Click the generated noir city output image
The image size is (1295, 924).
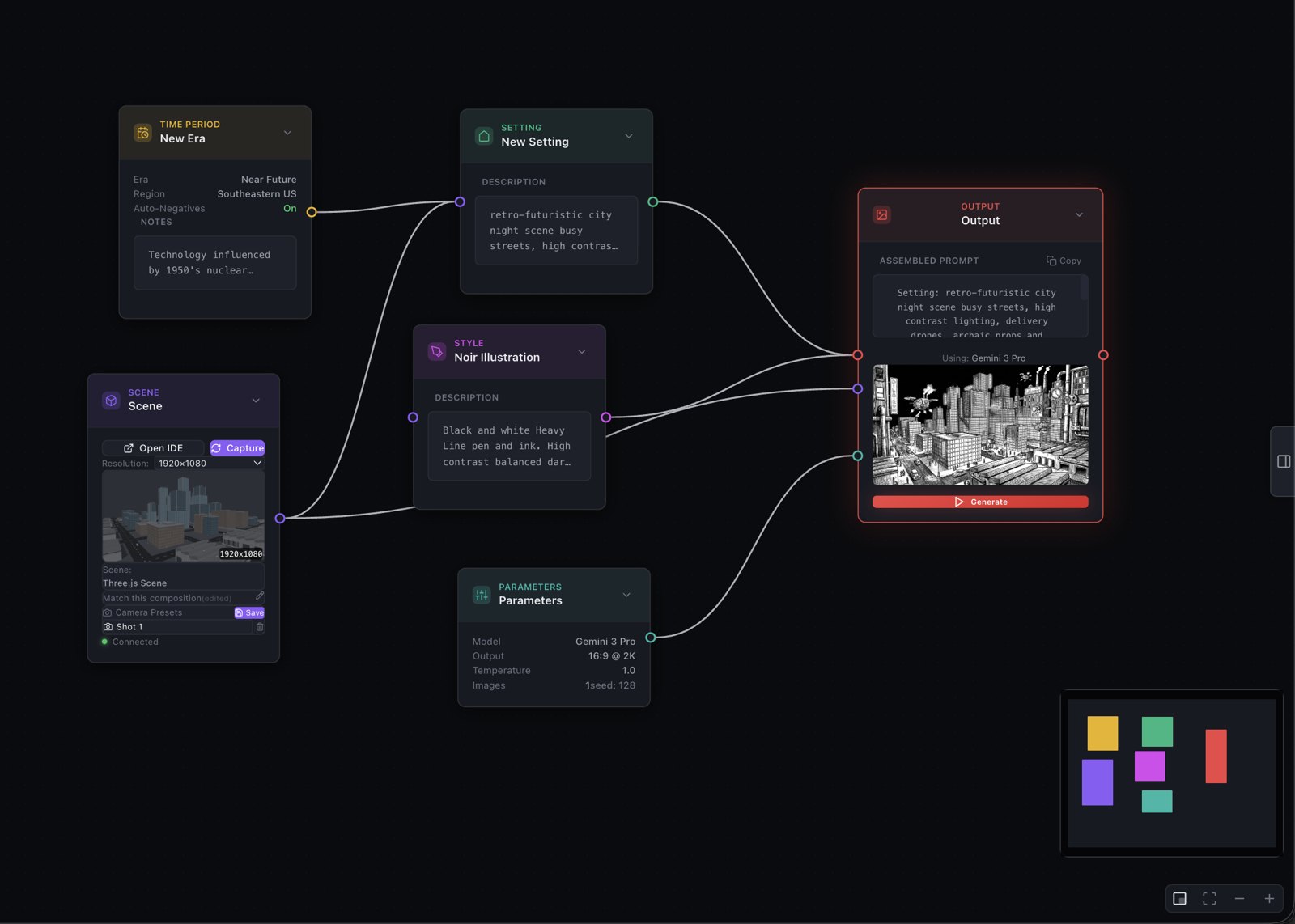coord(980,425)
